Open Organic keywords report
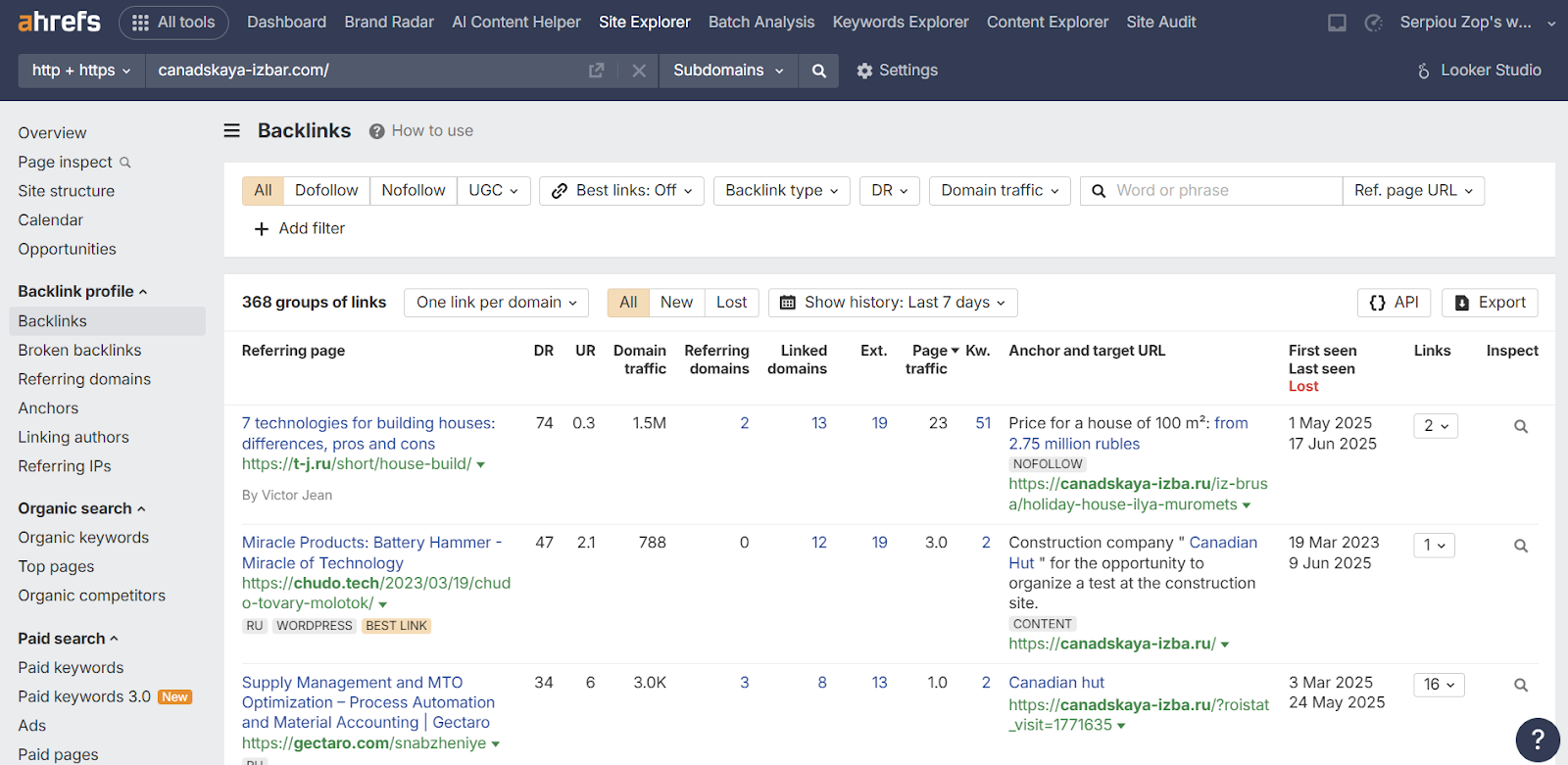1568x765 pixels. pyautogui.click(x=83, y=538)
